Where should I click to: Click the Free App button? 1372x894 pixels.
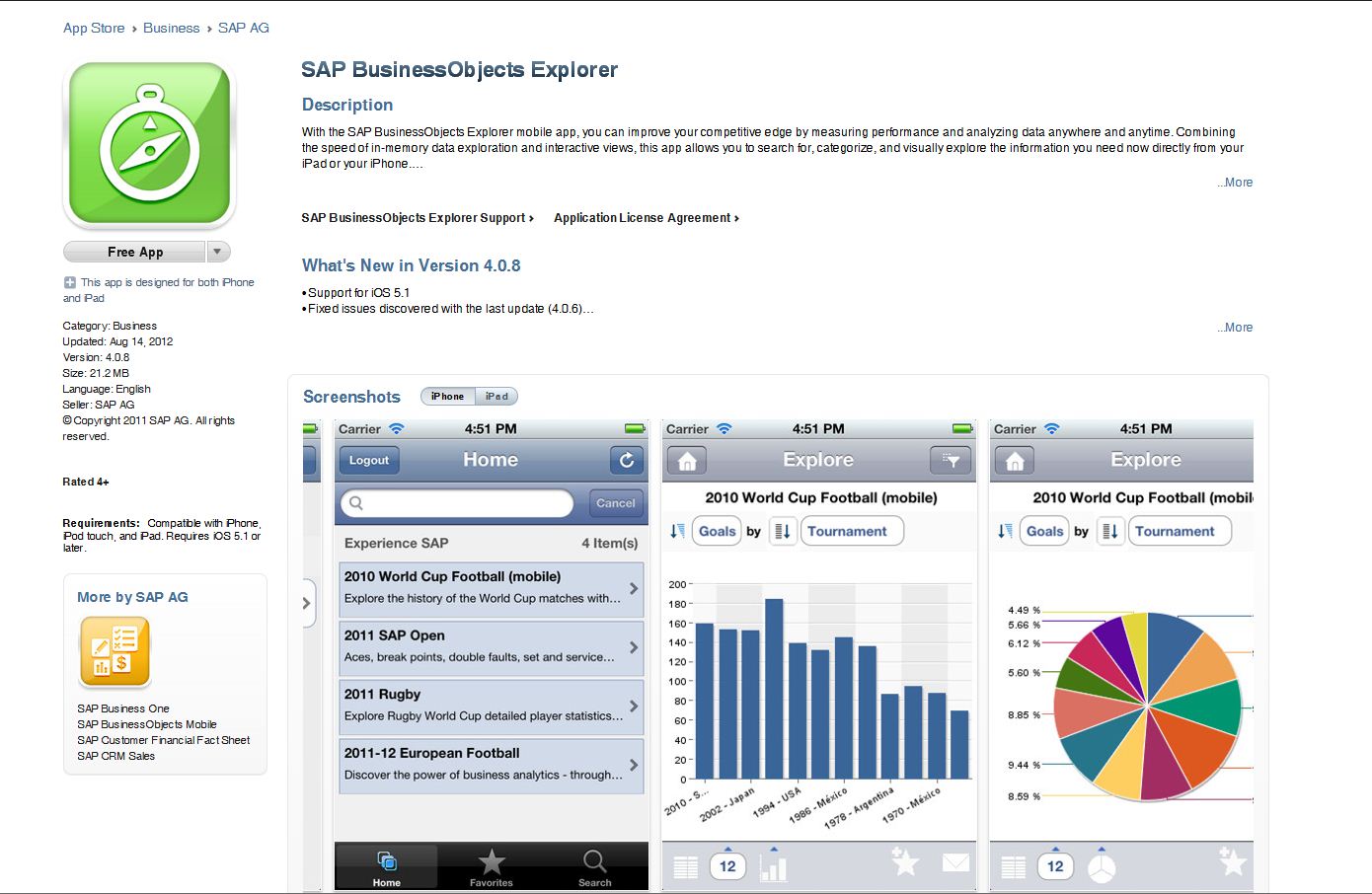pos(135,252)
